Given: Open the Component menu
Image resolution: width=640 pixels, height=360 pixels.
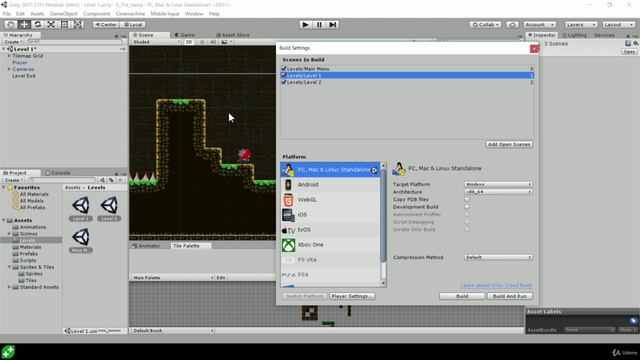Looking at the screenshot, I should [97, 13].
